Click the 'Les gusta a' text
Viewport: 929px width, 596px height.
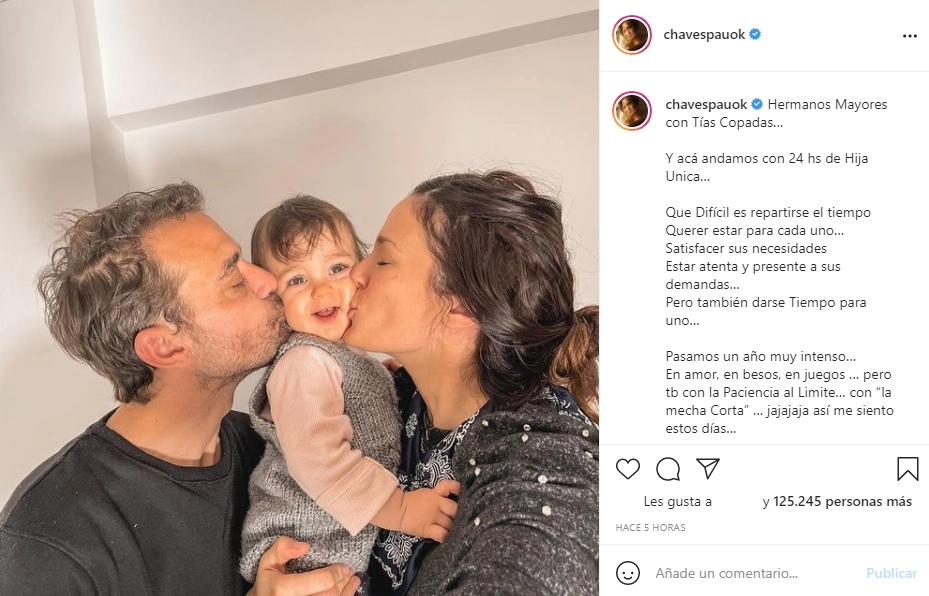click(x=677, y=502)
